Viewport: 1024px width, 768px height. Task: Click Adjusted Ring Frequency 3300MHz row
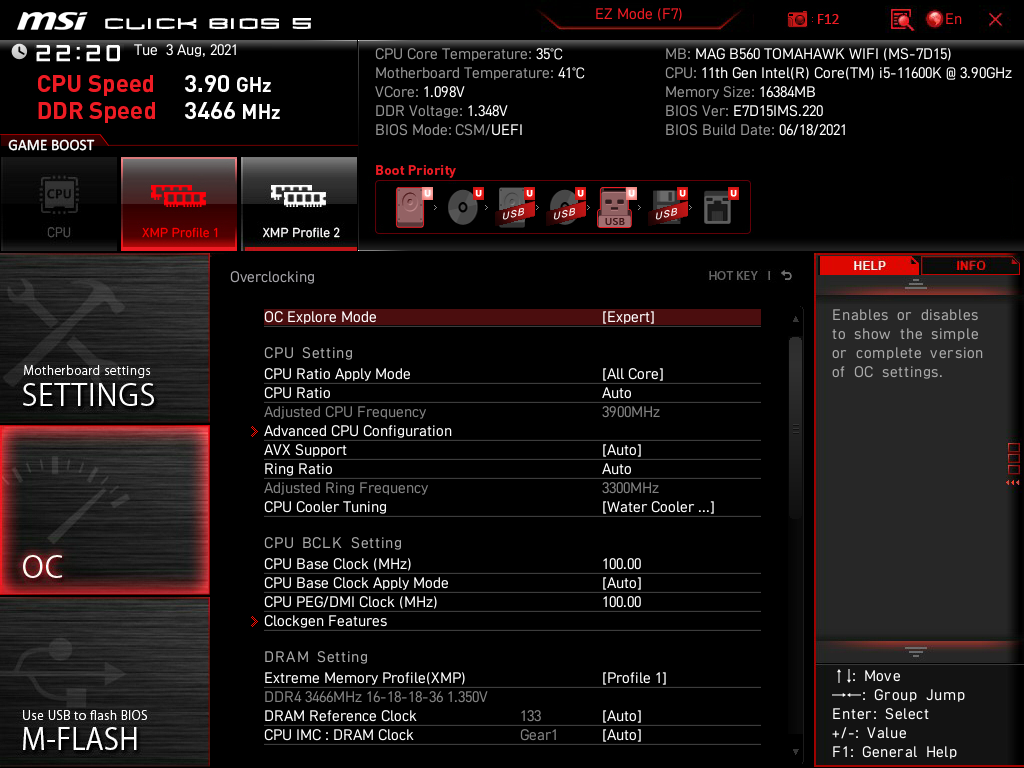[x=512, y=488]
